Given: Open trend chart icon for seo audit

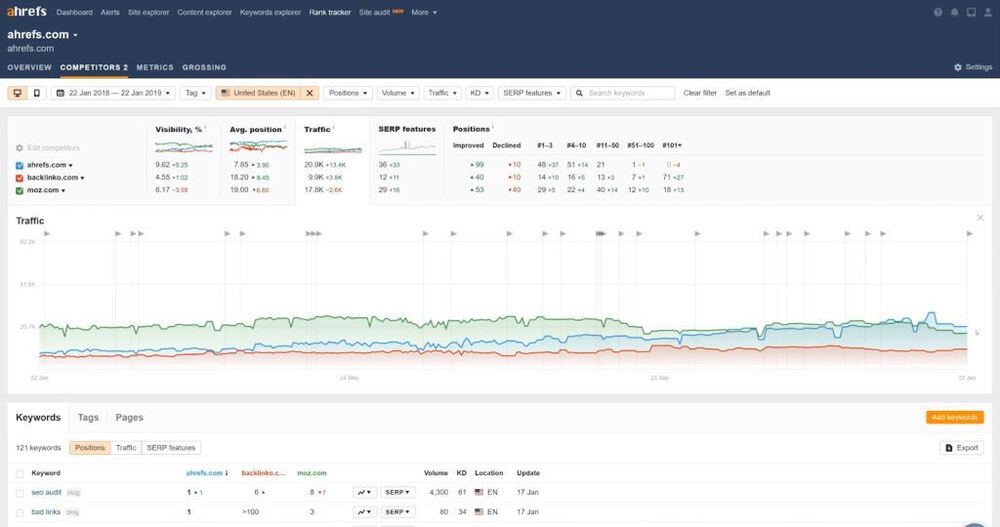Looking at the screenshot, I should point(364,493).
